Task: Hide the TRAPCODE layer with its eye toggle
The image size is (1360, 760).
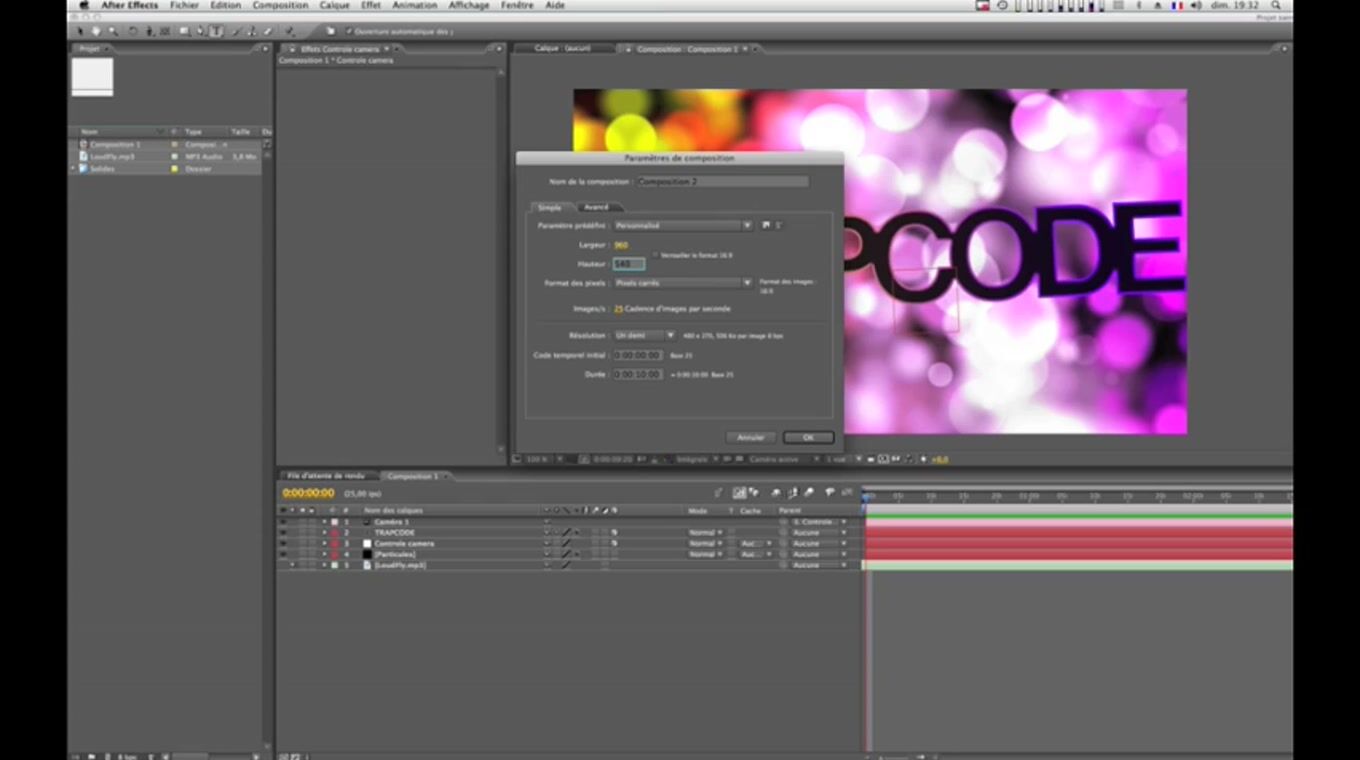Action: point(282,533)
